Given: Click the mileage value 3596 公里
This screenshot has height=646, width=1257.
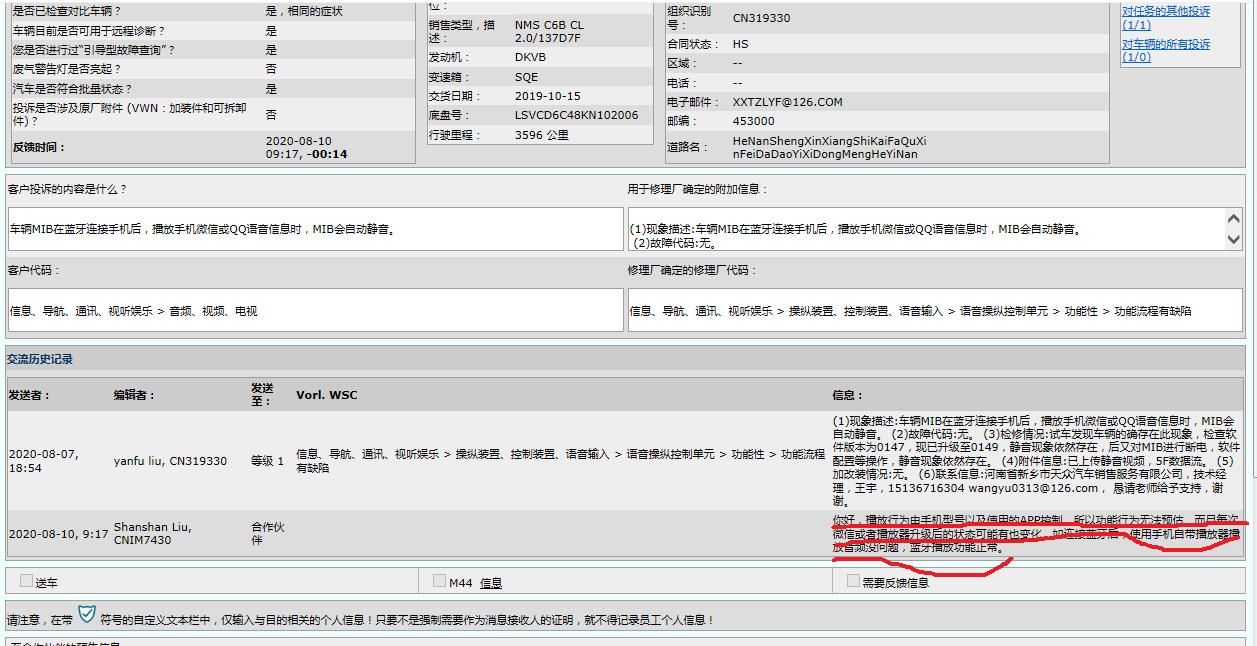Looking at the screenshot, I should tap(541, 135).
